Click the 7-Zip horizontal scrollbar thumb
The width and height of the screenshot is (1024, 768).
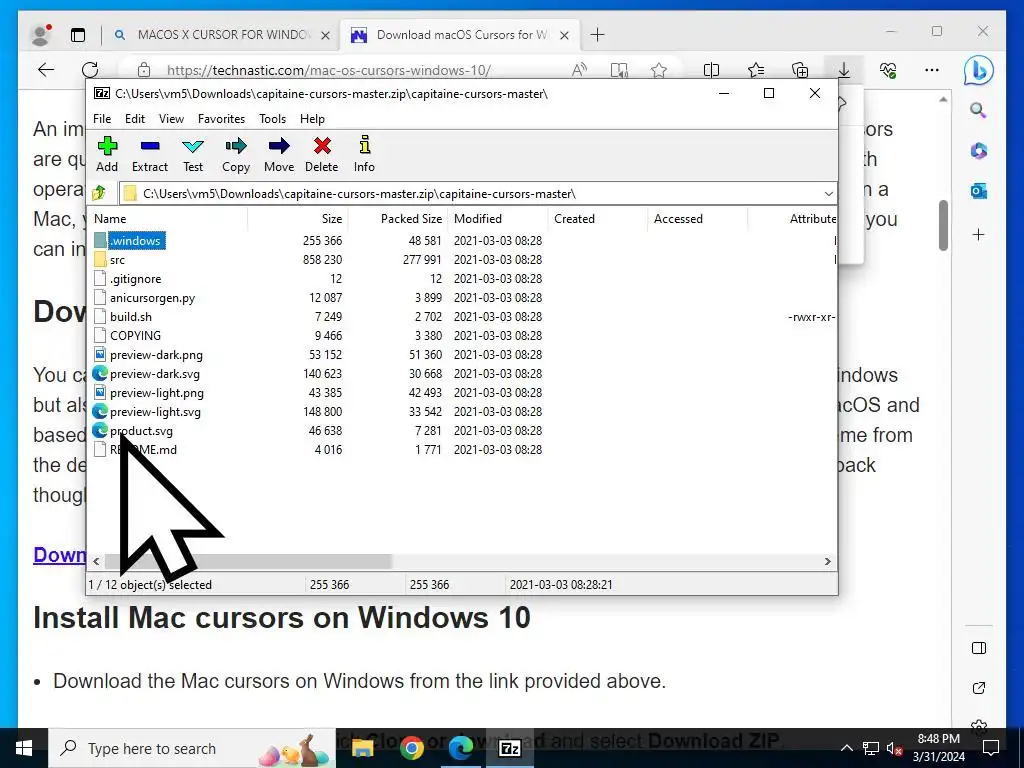pyautogui.click(x=248, y=561)
